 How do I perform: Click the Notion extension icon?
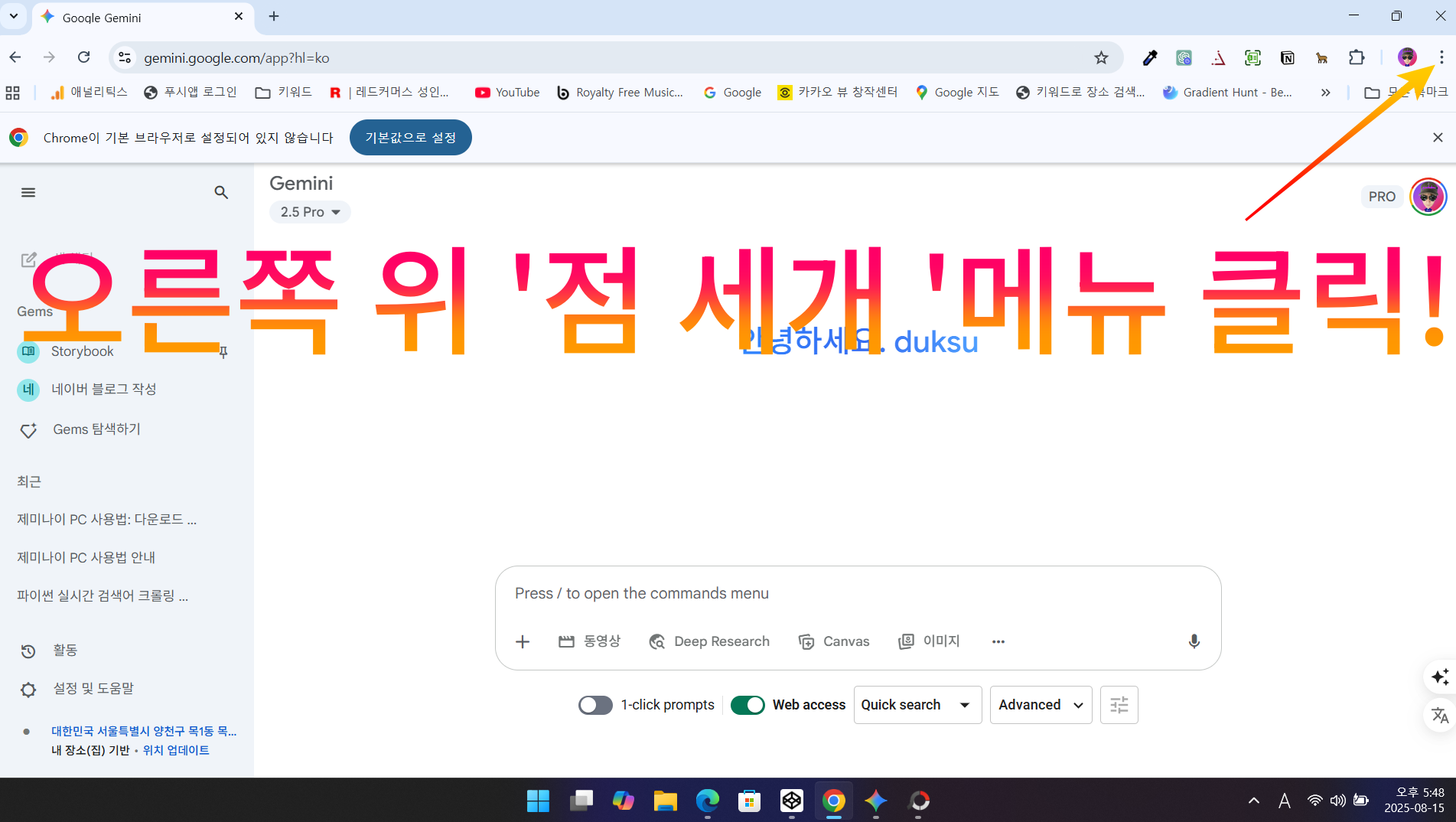[x=1287, y=57]
